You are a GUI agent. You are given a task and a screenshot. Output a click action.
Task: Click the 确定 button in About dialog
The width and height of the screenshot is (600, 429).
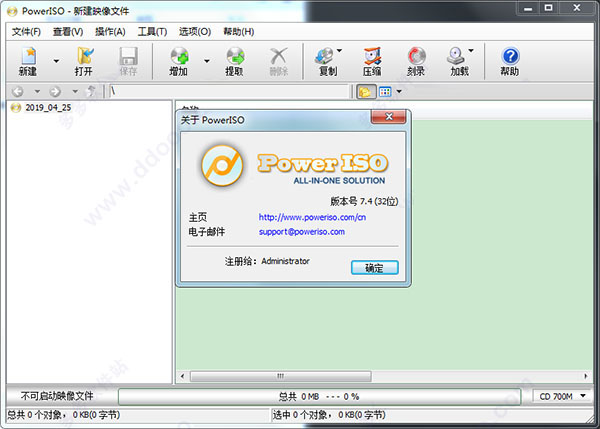pos(375,268)
